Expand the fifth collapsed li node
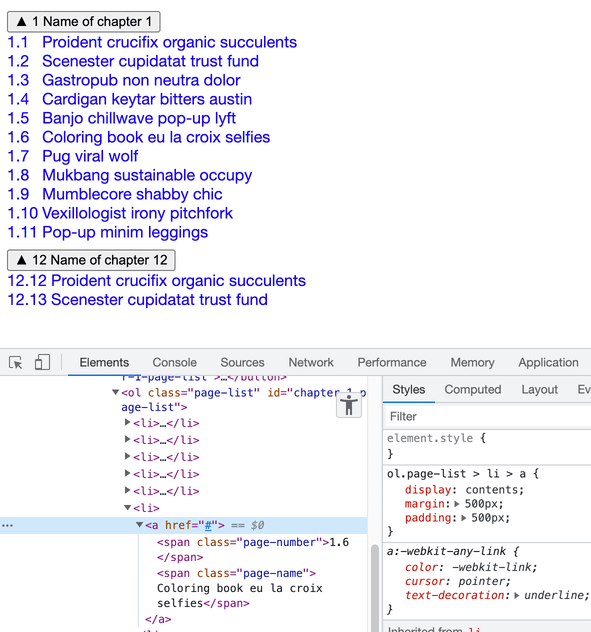This screenshot has height=632, width=591. coord(127,490)
